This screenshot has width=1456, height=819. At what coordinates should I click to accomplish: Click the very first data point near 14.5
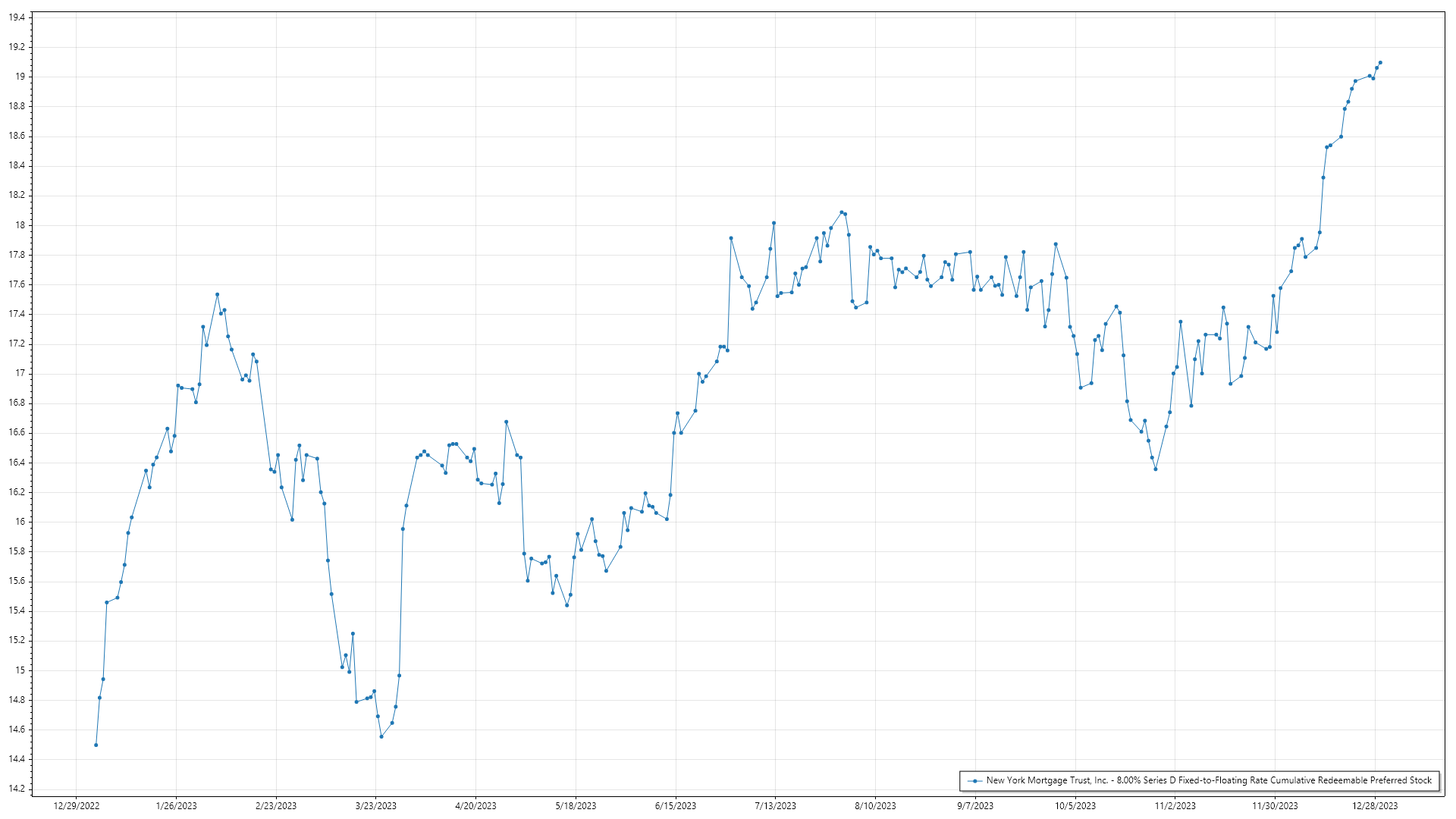(x=96, y=745)
